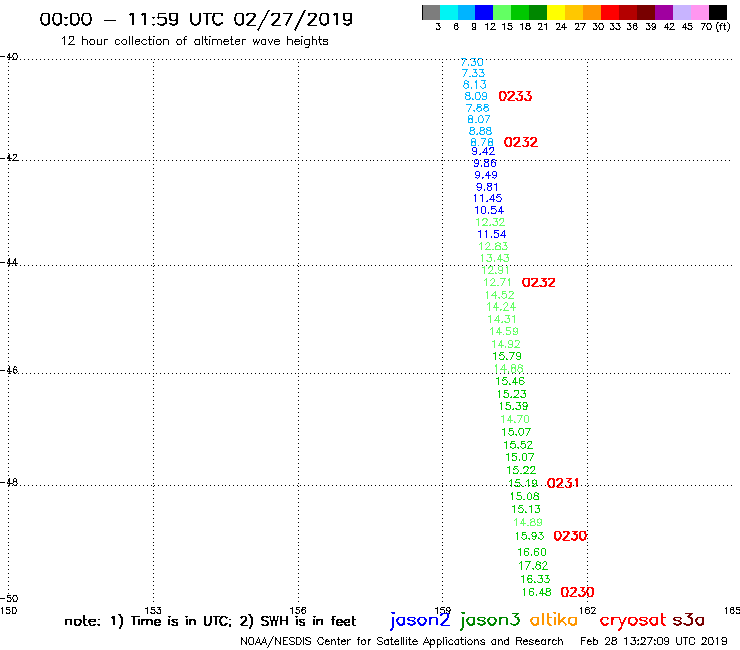Click the 15.79 wave height reading

tap(507, 356)
